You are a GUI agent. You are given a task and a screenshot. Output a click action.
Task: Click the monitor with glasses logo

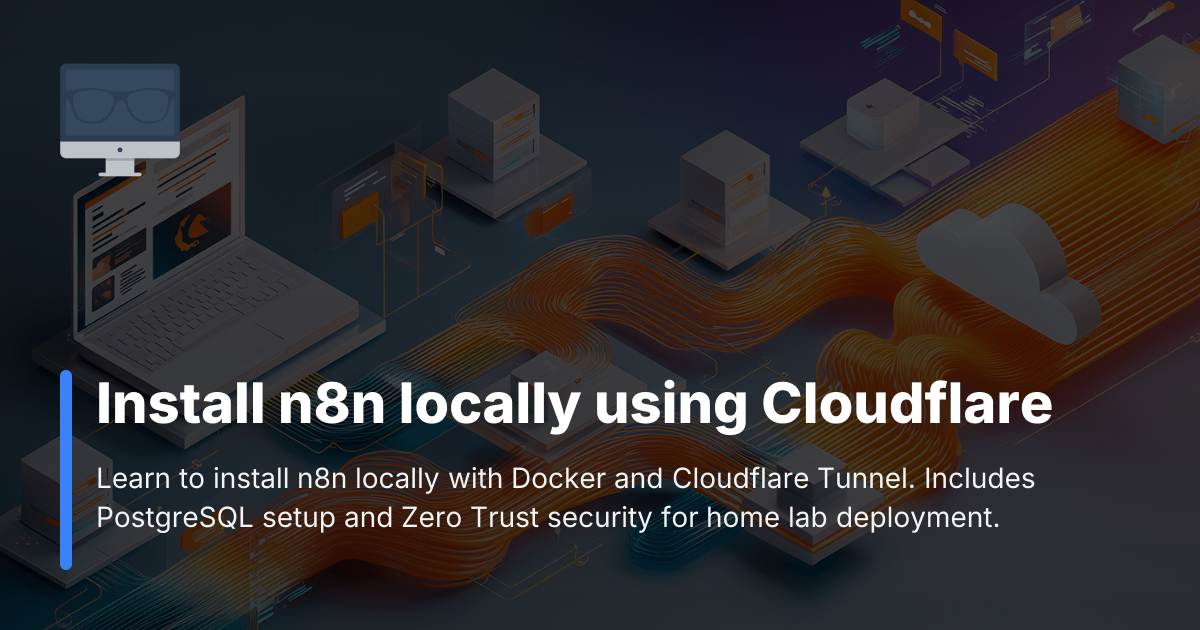[x=120, y=119]
